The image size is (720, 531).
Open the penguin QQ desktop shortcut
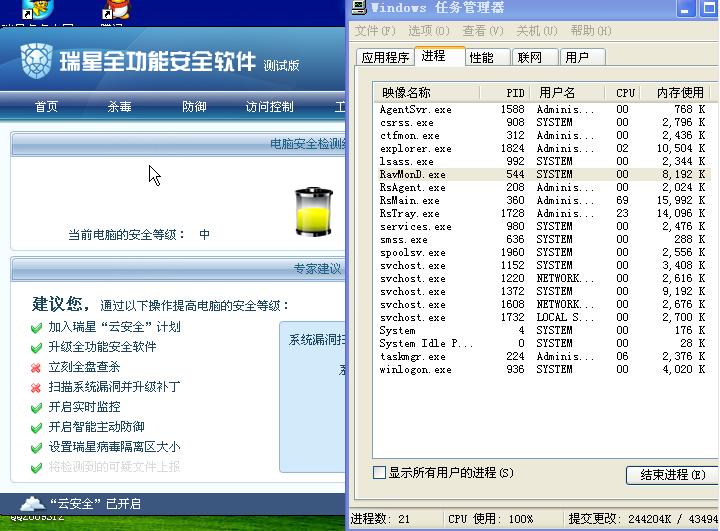pos(117,10)
